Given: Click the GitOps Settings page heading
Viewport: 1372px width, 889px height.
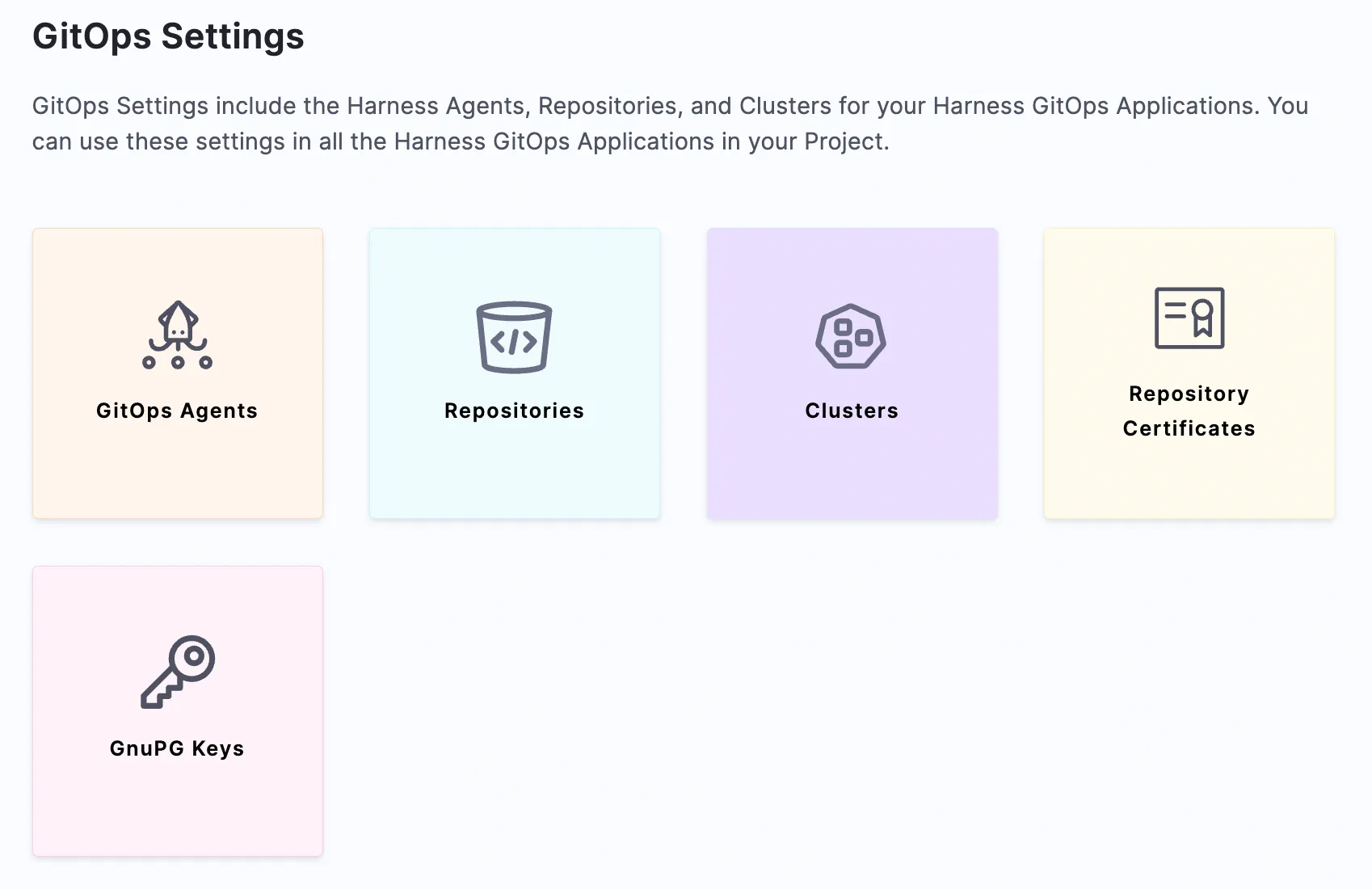Looking at the screenshot, I should [x=168, y=36].
